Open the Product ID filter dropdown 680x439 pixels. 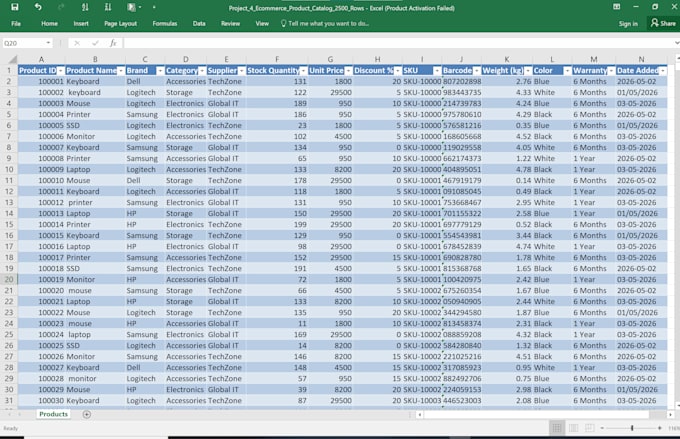coord(61,71)
